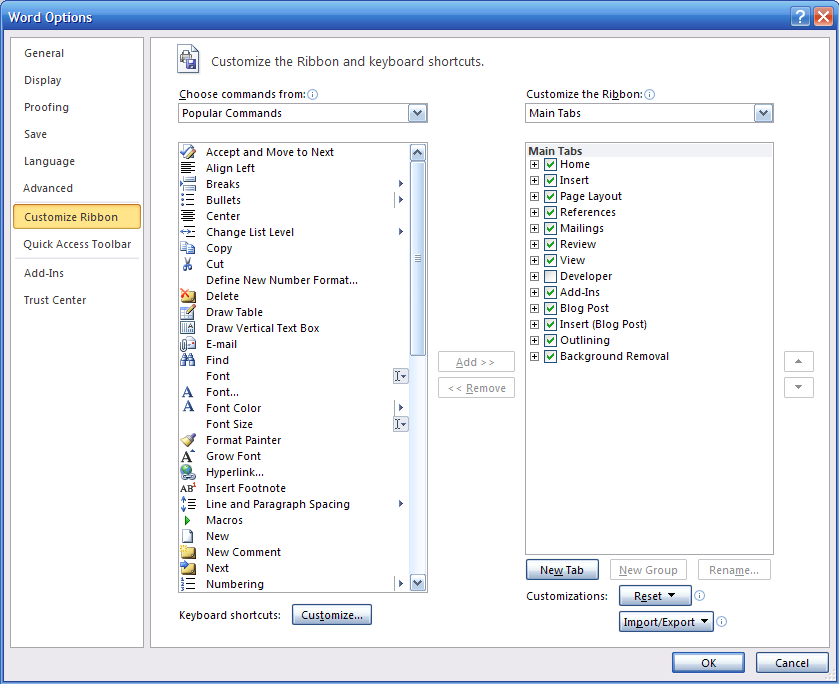Select the Format Painter brush icon

click(188, 440)
